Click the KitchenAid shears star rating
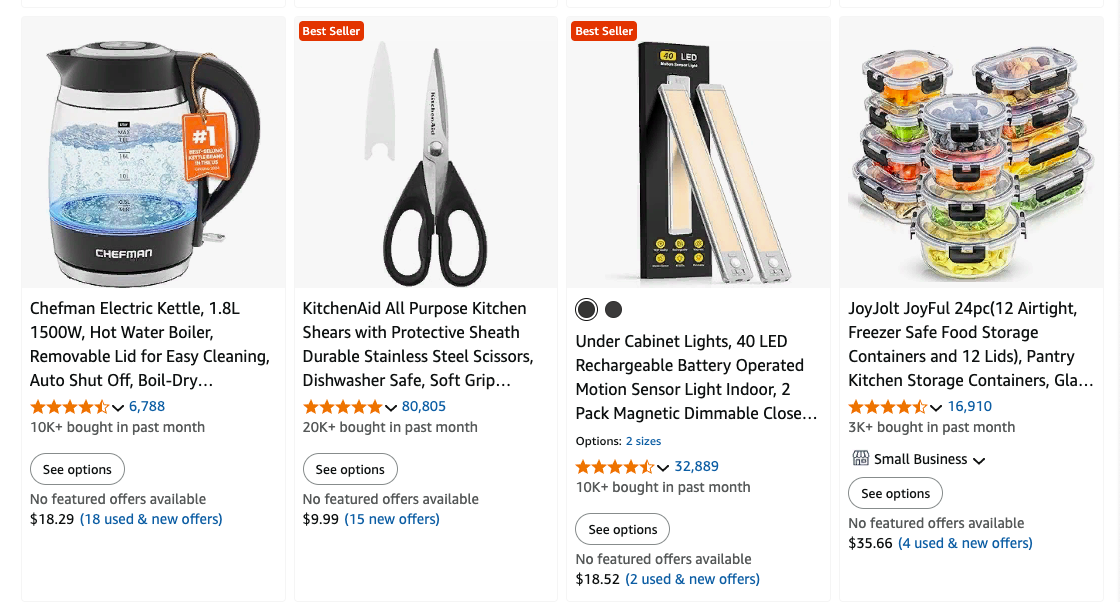Image resolution: width=1120 pixels, height=602 pixels. pos(342,407)
